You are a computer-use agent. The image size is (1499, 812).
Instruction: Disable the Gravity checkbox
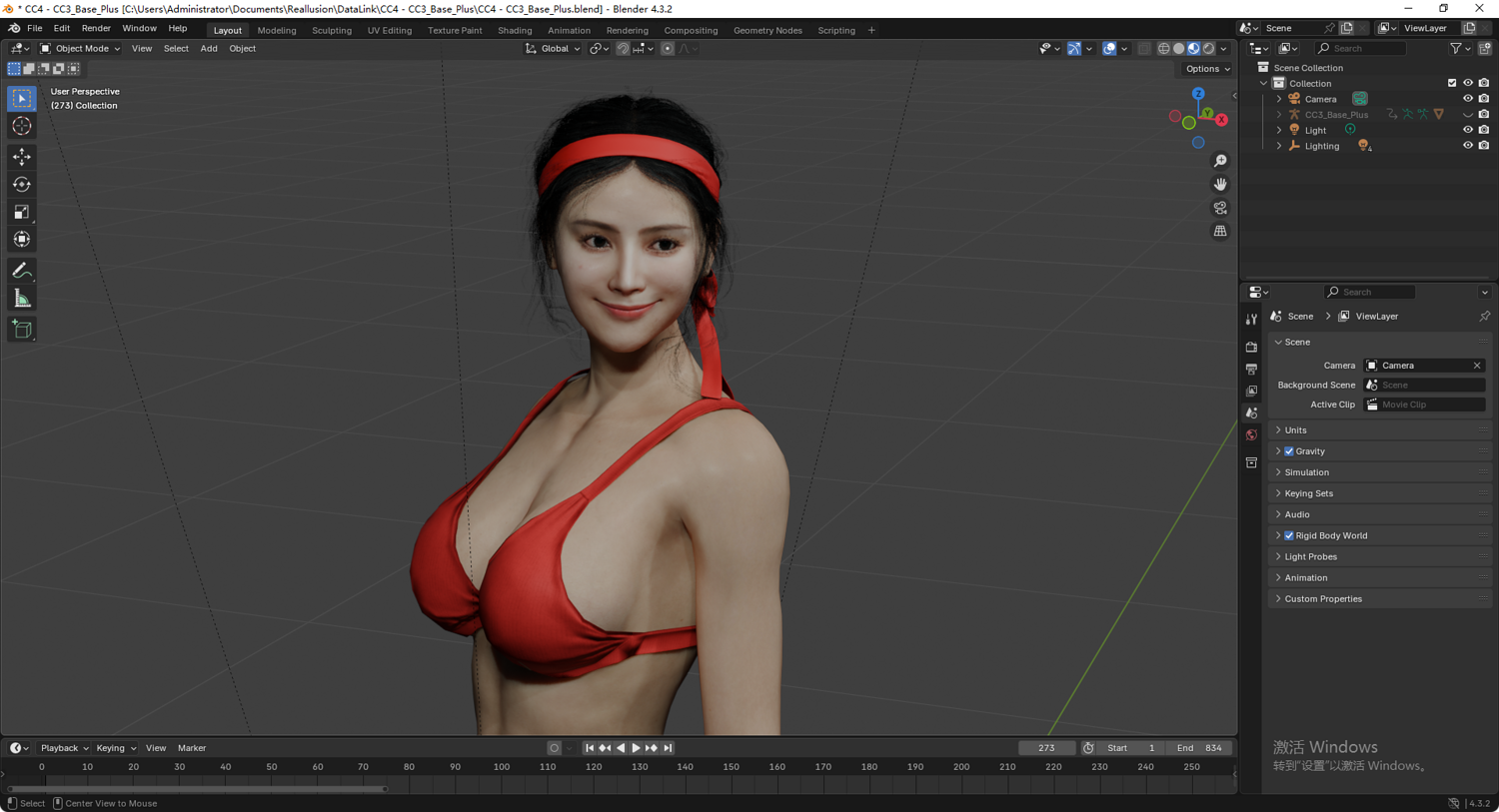coord(1289,451)
